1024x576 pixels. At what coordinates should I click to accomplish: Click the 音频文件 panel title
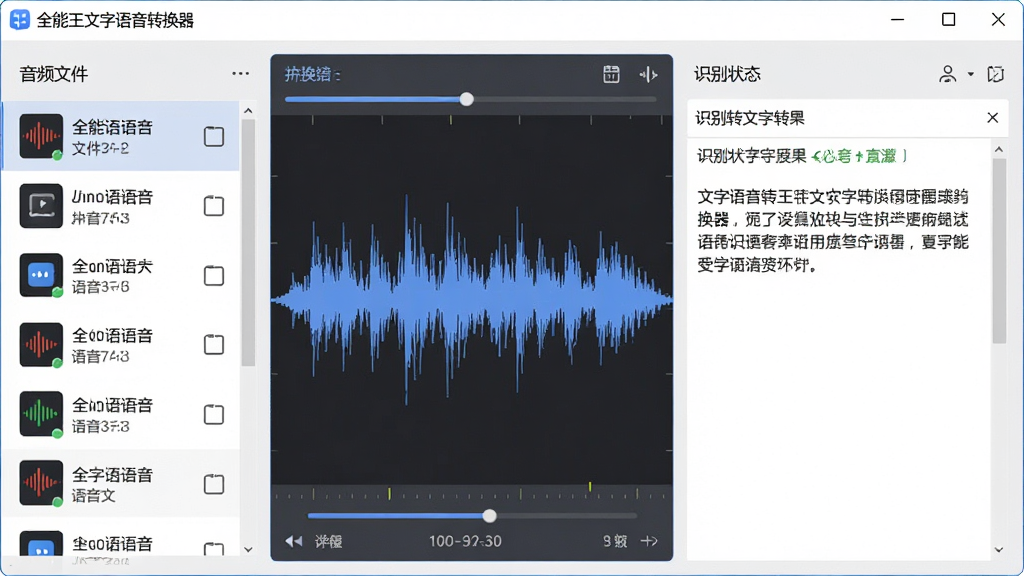54,74
